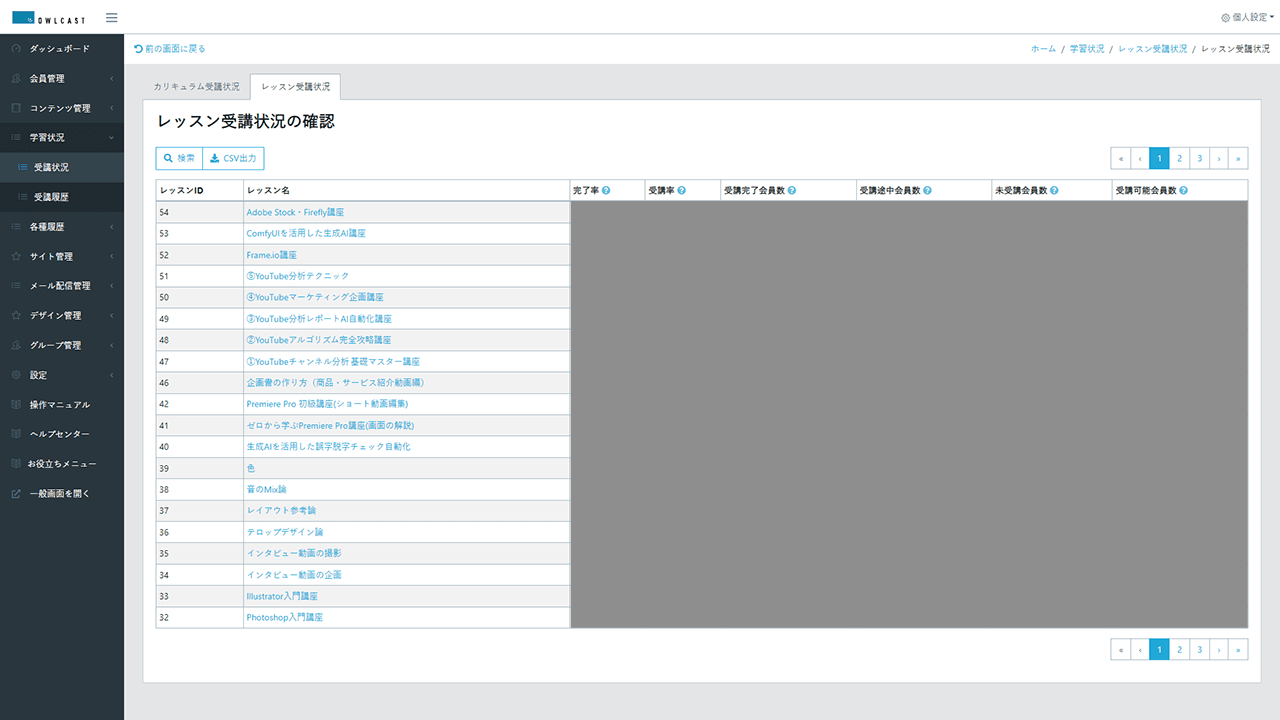1280x720 pixels.
Task: Click the 検索 button
Action: click(179, 158)
